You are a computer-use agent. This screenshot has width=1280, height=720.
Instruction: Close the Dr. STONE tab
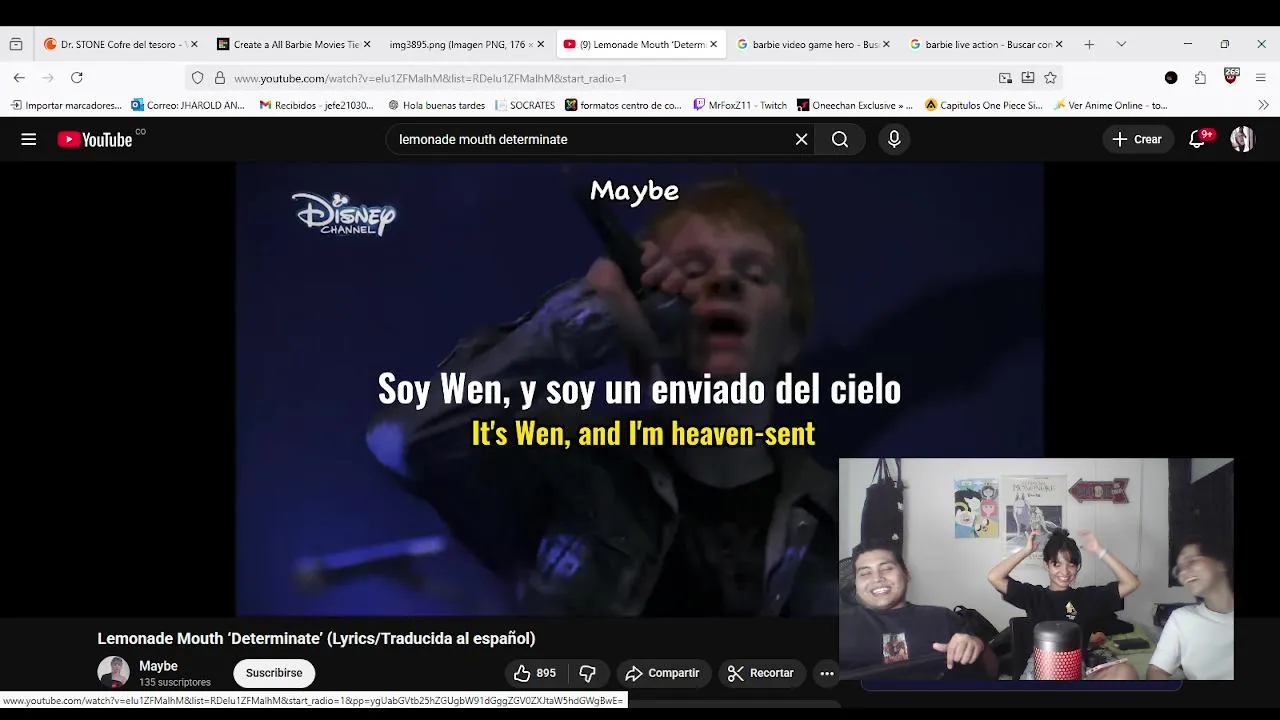(x=194, y=44)
